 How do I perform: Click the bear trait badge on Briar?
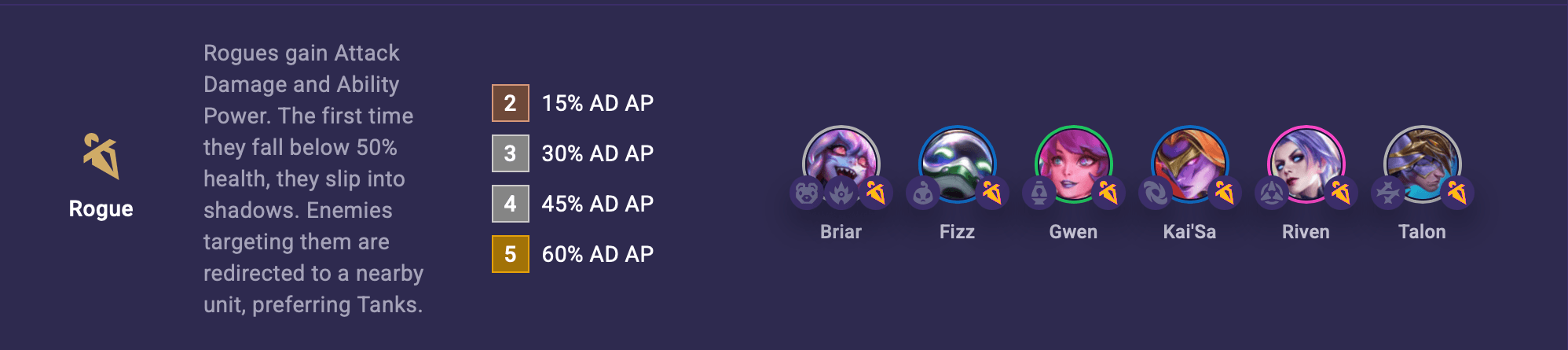(807, 193)
